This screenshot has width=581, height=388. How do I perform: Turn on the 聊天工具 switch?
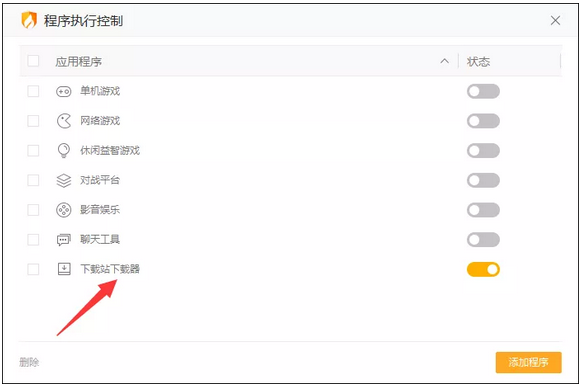coord(483,240)
